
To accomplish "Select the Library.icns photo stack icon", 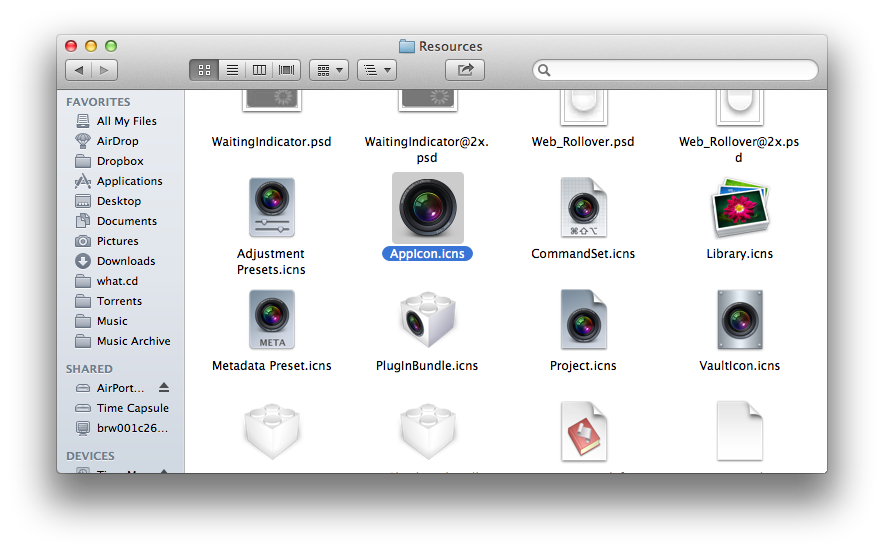I will click(x=740, y=207).
